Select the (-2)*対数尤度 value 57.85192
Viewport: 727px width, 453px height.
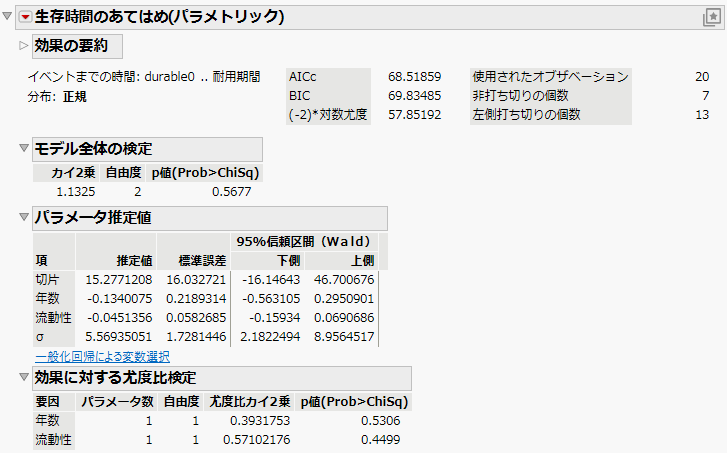click(x=415, y=115)
